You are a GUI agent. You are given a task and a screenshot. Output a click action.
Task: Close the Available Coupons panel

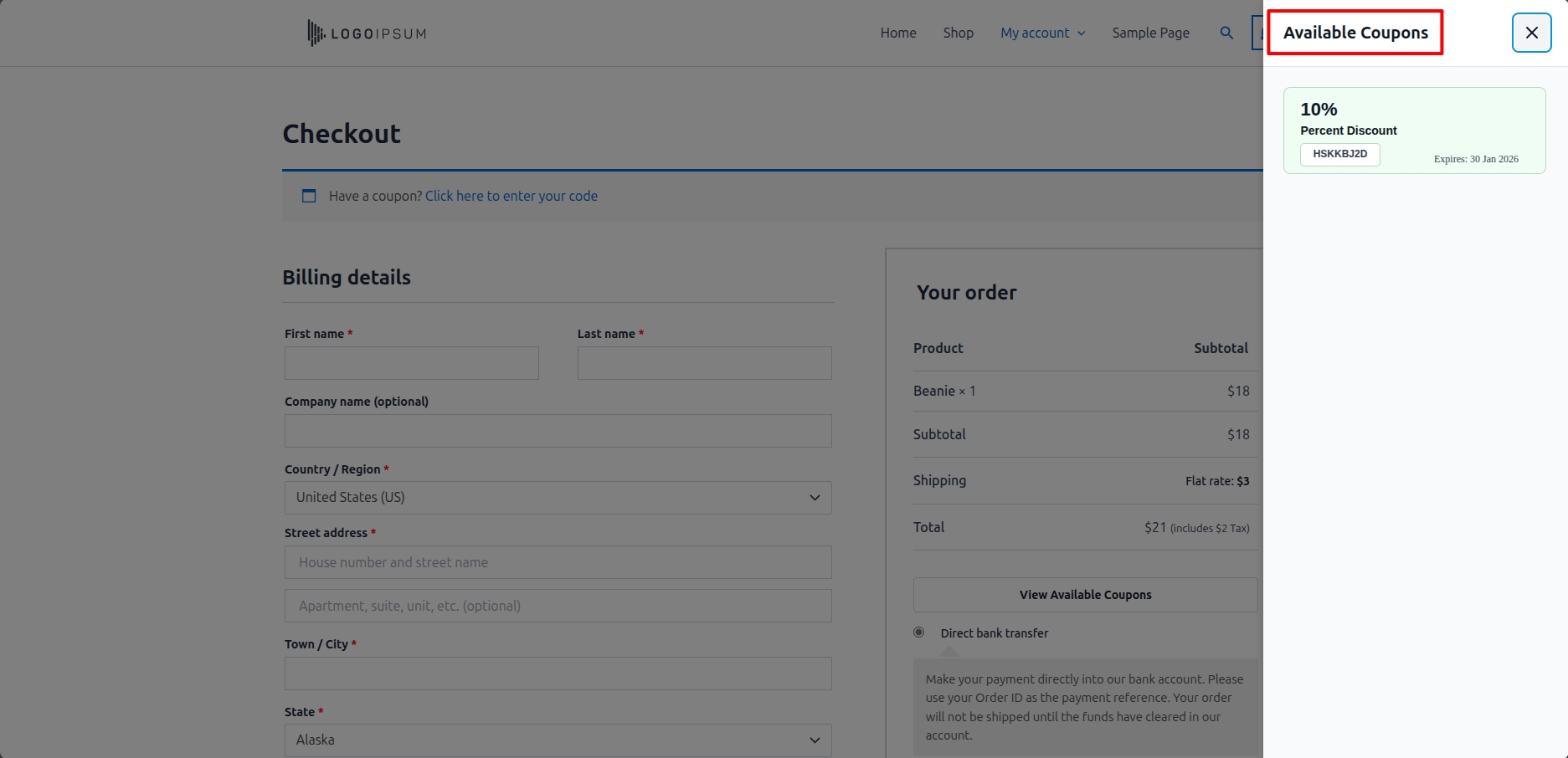(1531, 33)
